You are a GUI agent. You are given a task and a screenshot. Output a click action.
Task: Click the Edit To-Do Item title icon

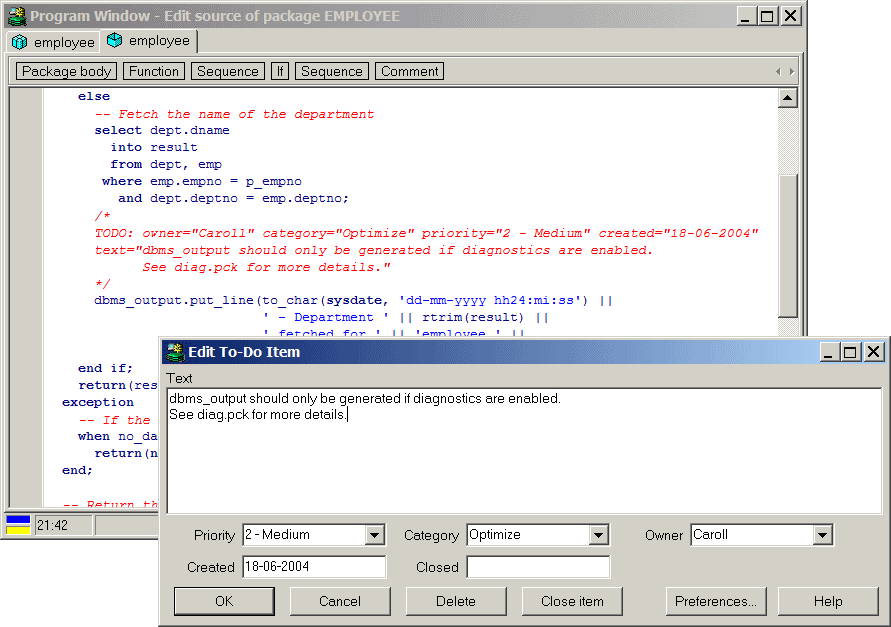pos(175,352)
